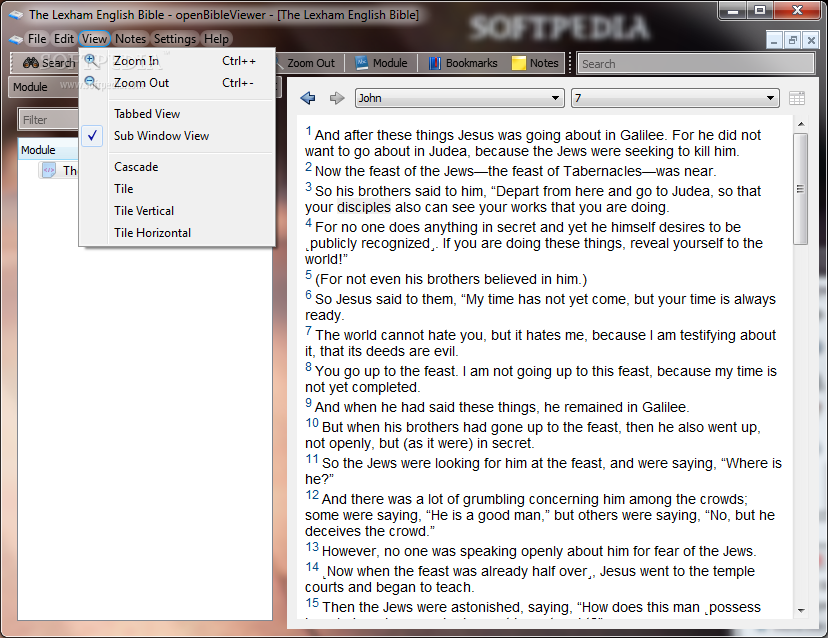The width and height of the screenshot is (828, 638).
Task: Click the Module column header
Action: point(49,150)
